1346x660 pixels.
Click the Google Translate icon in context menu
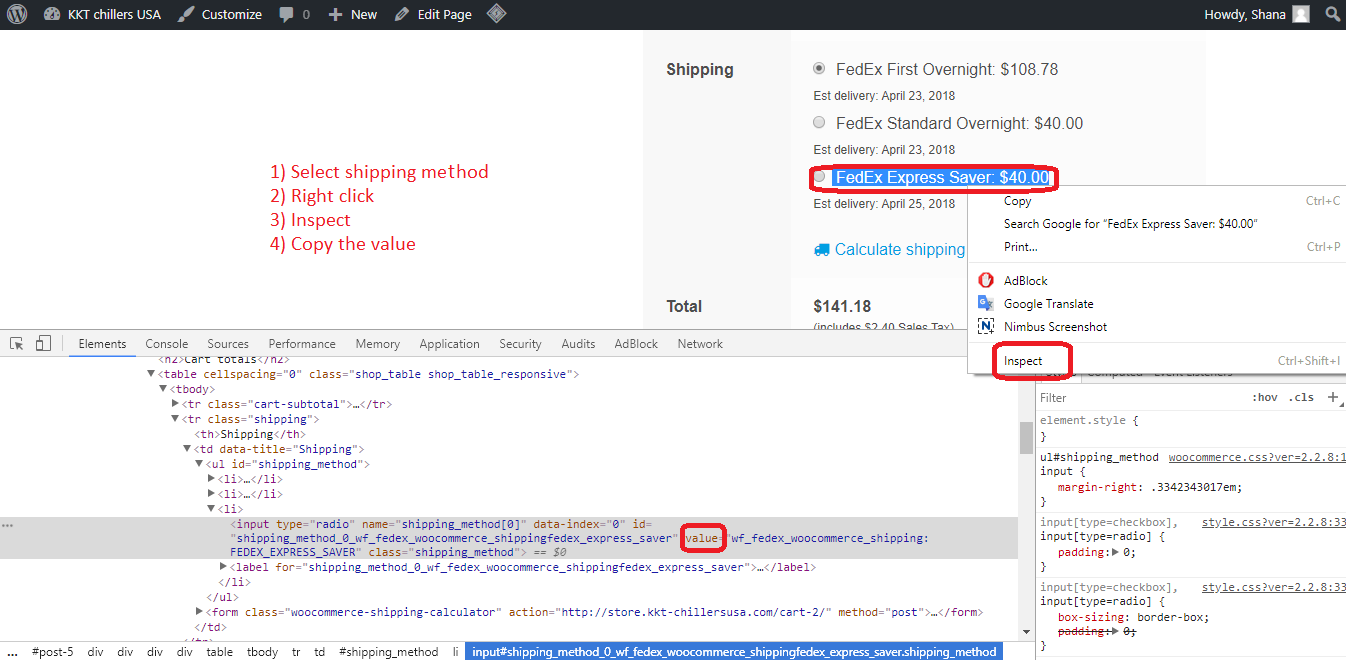tap(986, 303)
